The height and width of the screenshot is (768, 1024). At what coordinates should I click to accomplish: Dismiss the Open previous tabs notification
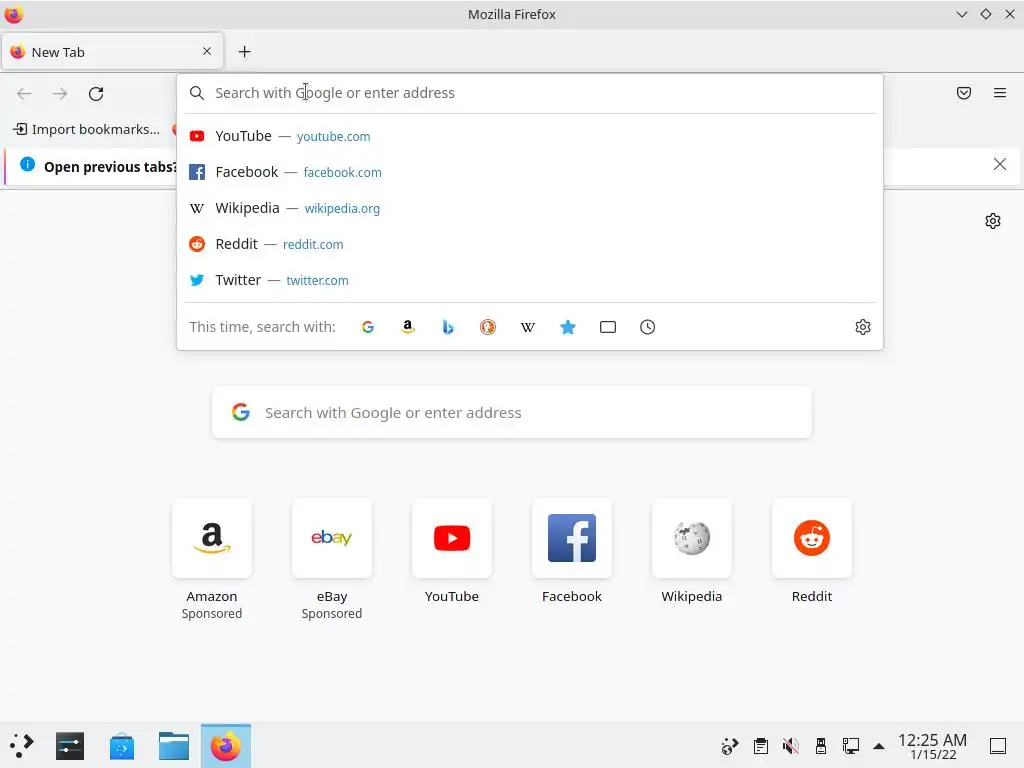click(999, 164)
